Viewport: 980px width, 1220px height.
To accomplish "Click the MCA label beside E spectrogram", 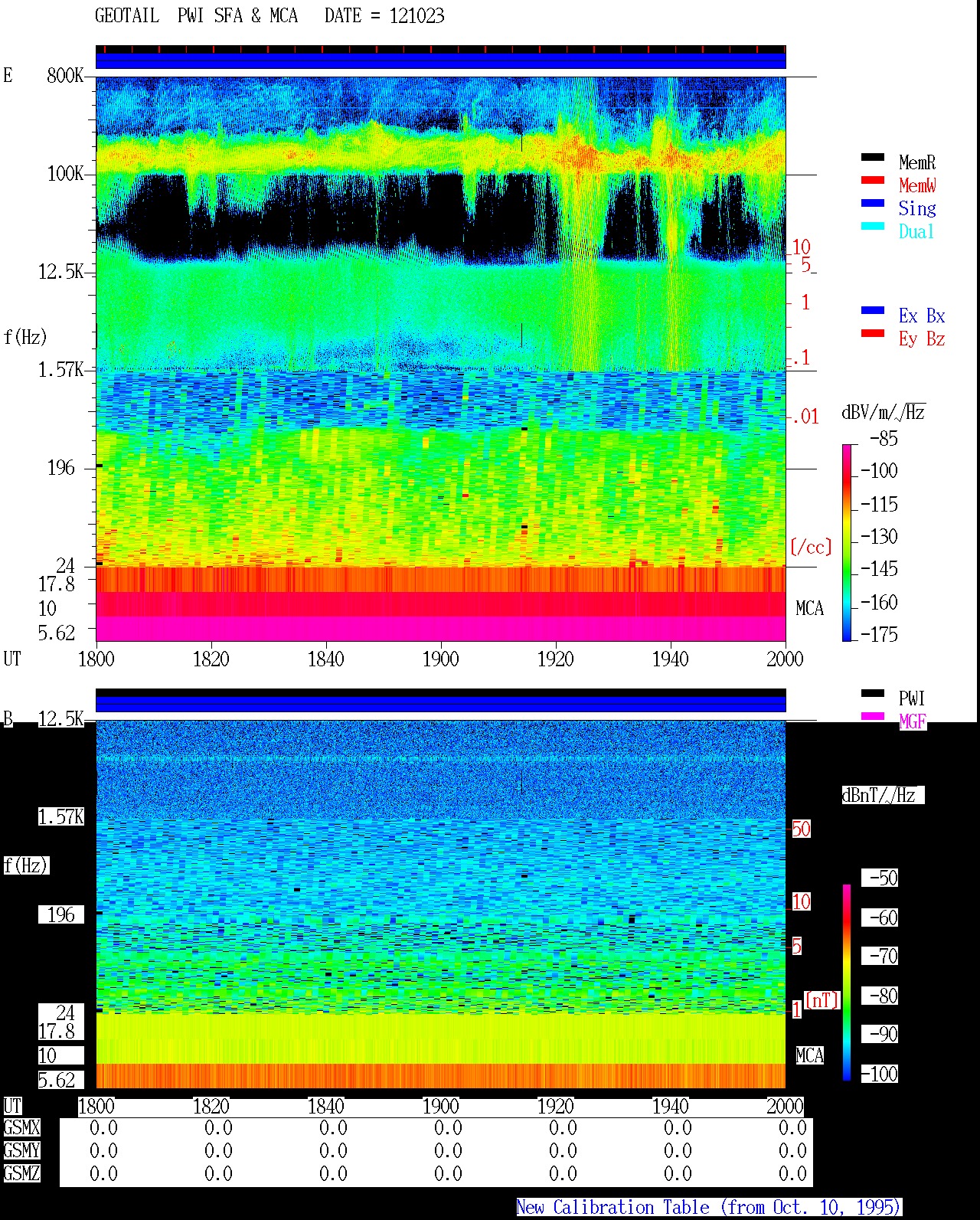I will 809,609.
